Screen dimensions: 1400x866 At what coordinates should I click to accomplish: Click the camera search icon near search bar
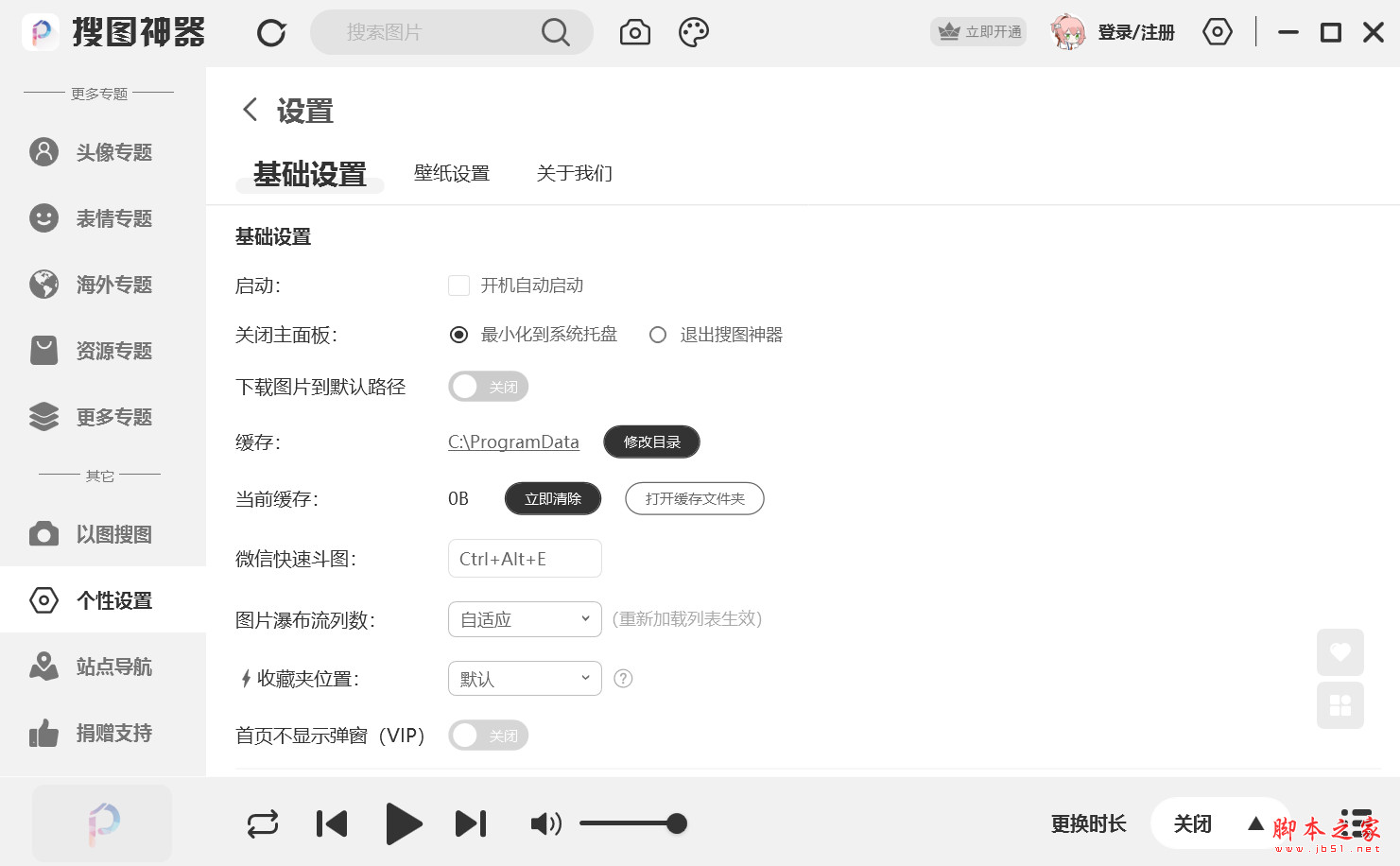[634, 31]
